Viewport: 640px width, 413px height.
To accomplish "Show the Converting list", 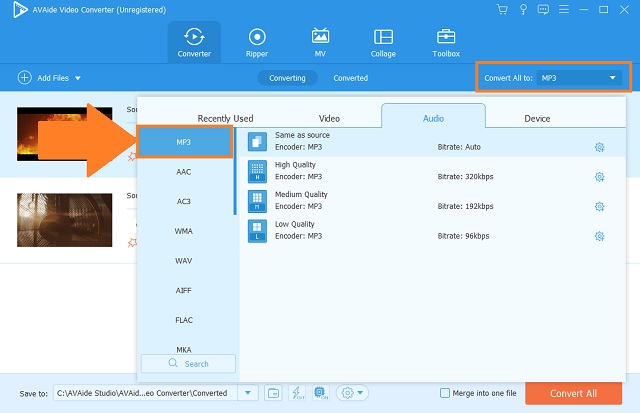I will [287, 78].
